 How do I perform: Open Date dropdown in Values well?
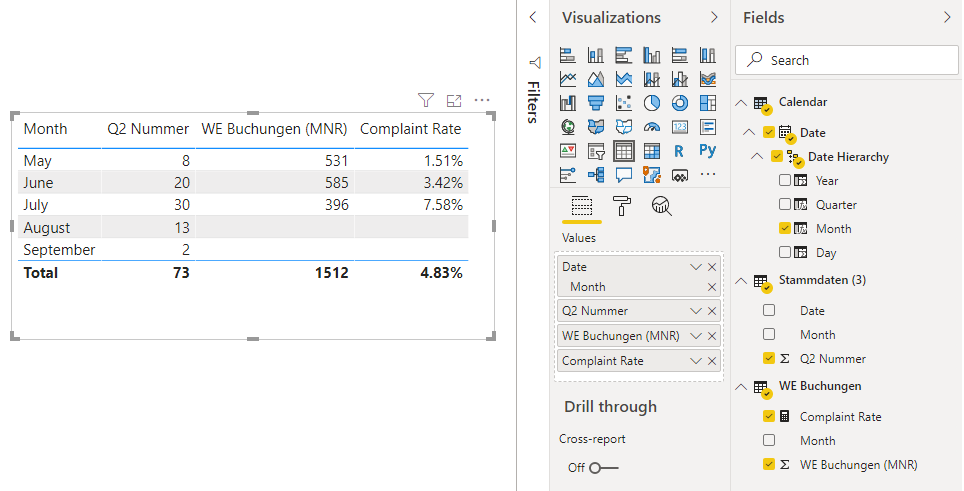click(695, 267)
